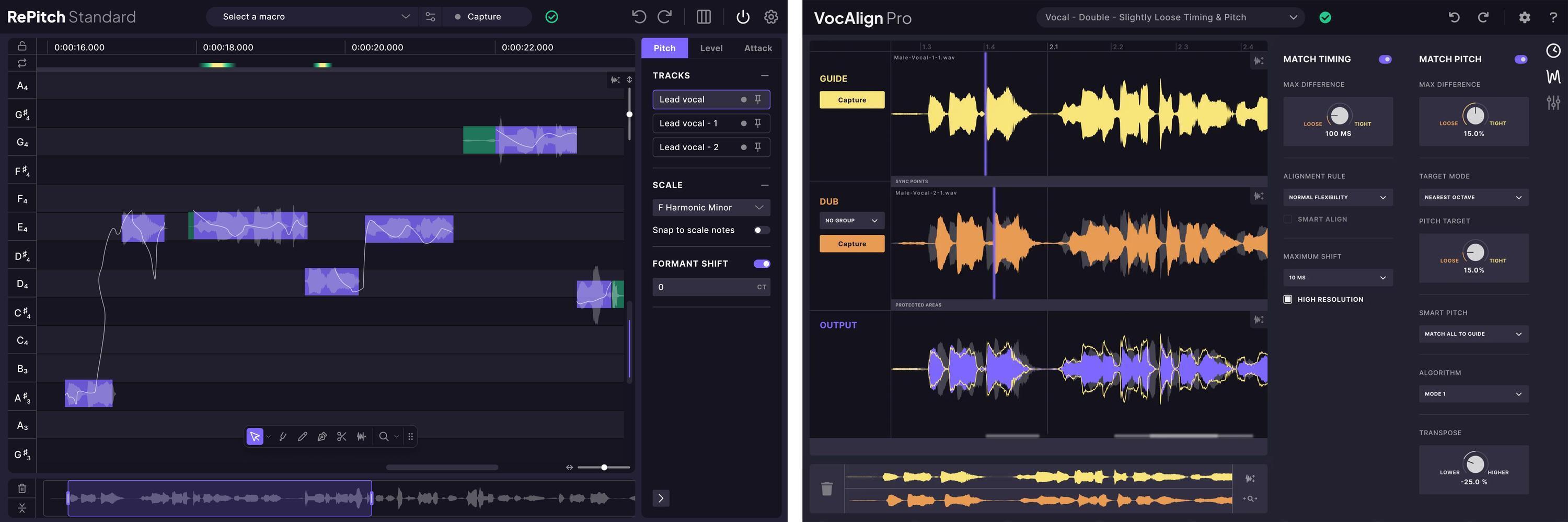The height and width of the screenshot is (522, 1568).
Task: Select the waveform time-shift tool
Action: point(362,436)
